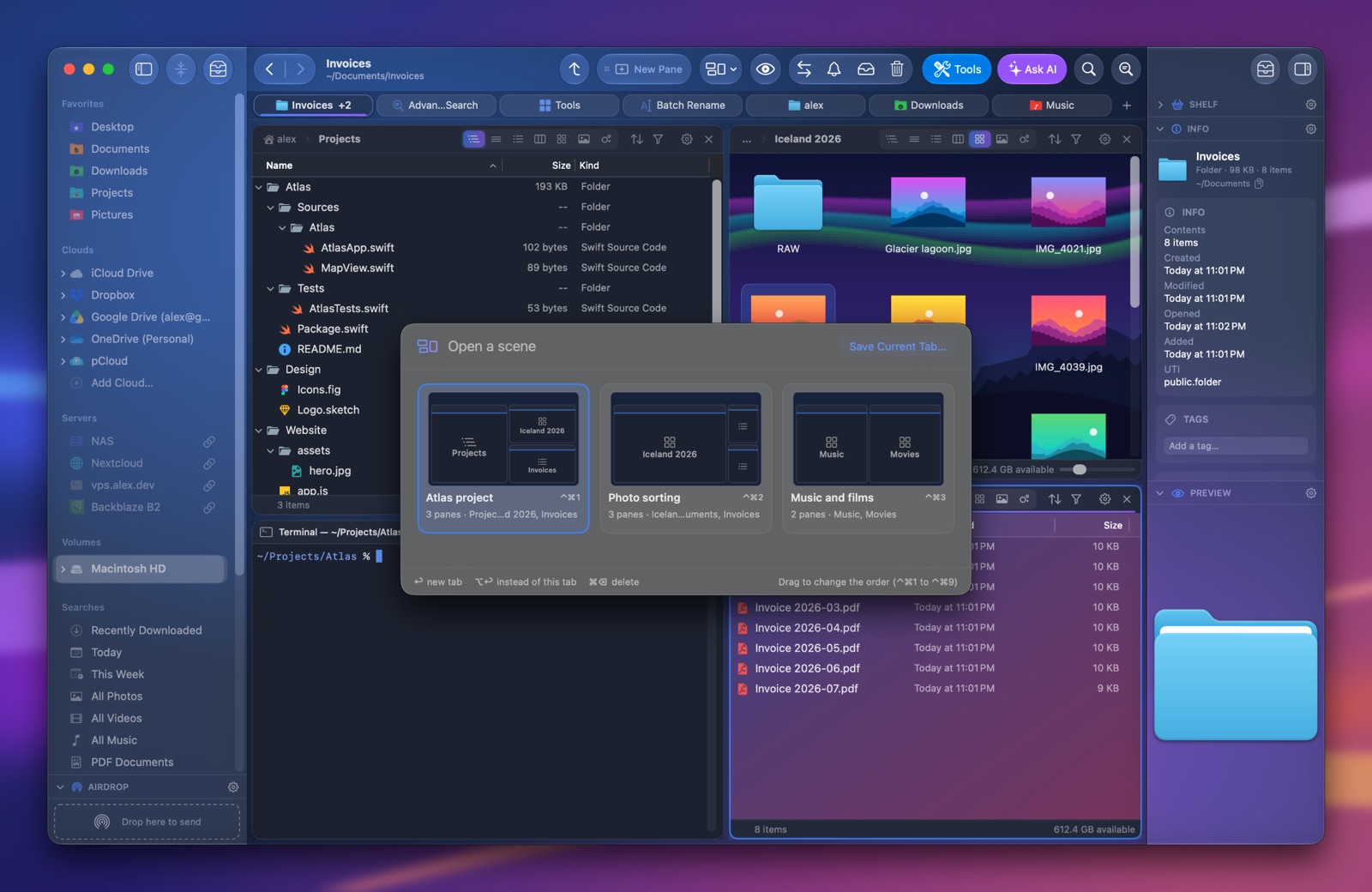Toggle the left sidebar panel button
The height and width of the screenshot is (892, 1372).
coord(144,69)
